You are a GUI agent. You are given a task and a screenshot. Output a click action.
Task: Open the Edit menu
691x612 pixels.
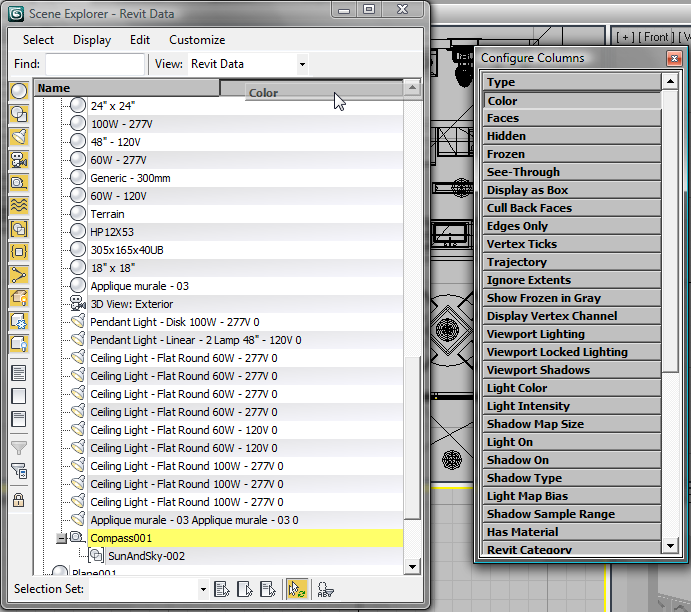[140, 40]
